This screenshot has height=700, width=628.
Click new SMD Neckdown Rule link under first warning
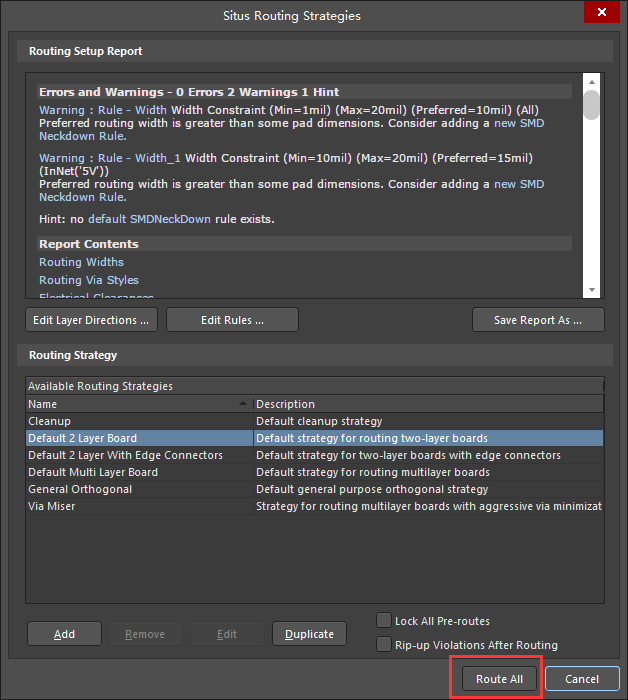click(519, 123)
